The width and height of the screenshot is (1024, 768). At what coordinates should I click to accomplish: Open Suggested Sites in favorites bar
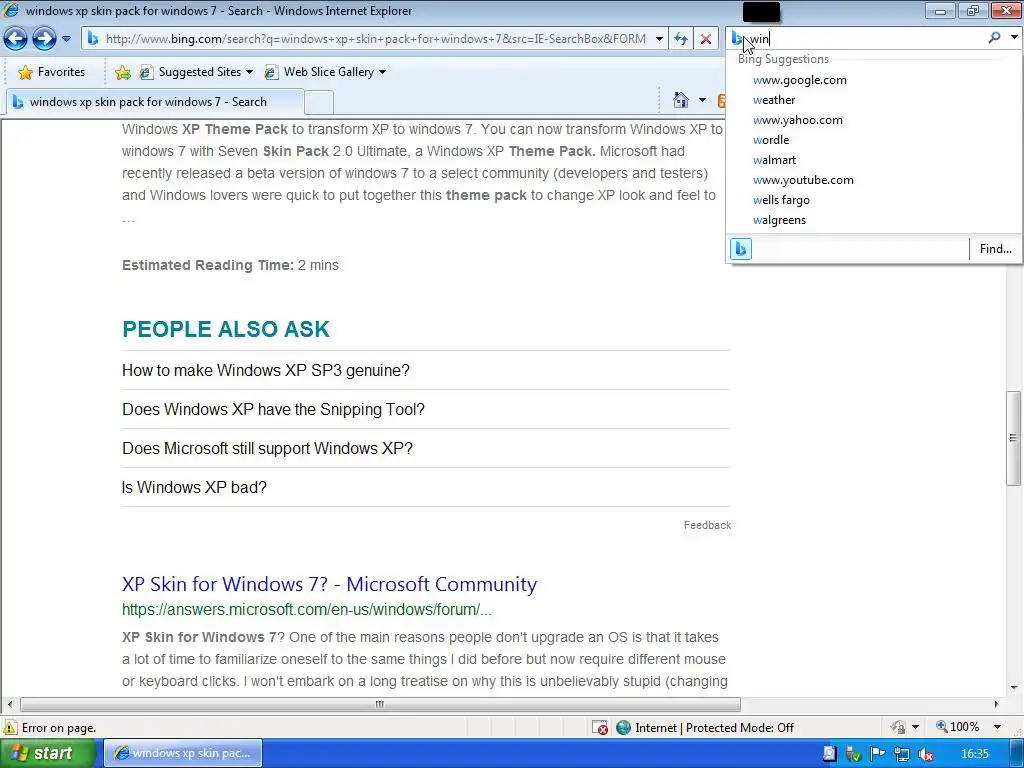[195, 72]
